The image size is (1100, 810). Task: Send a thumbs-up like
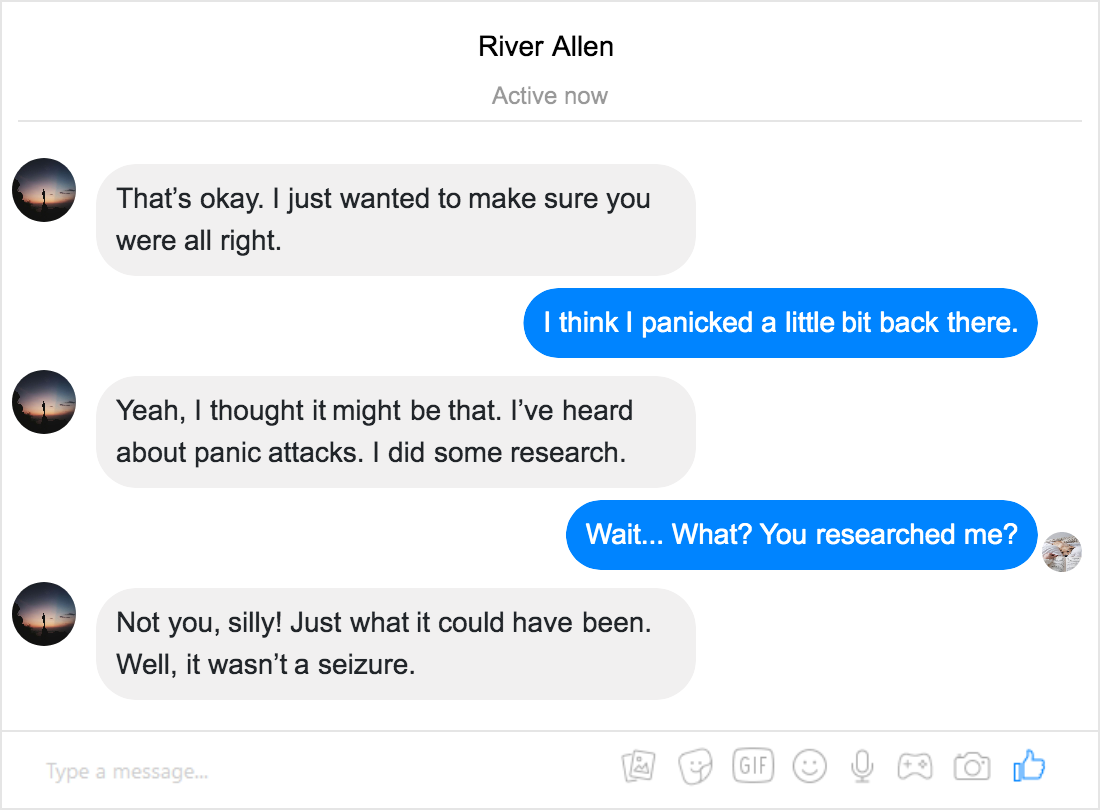click(x=1029, y=765)
